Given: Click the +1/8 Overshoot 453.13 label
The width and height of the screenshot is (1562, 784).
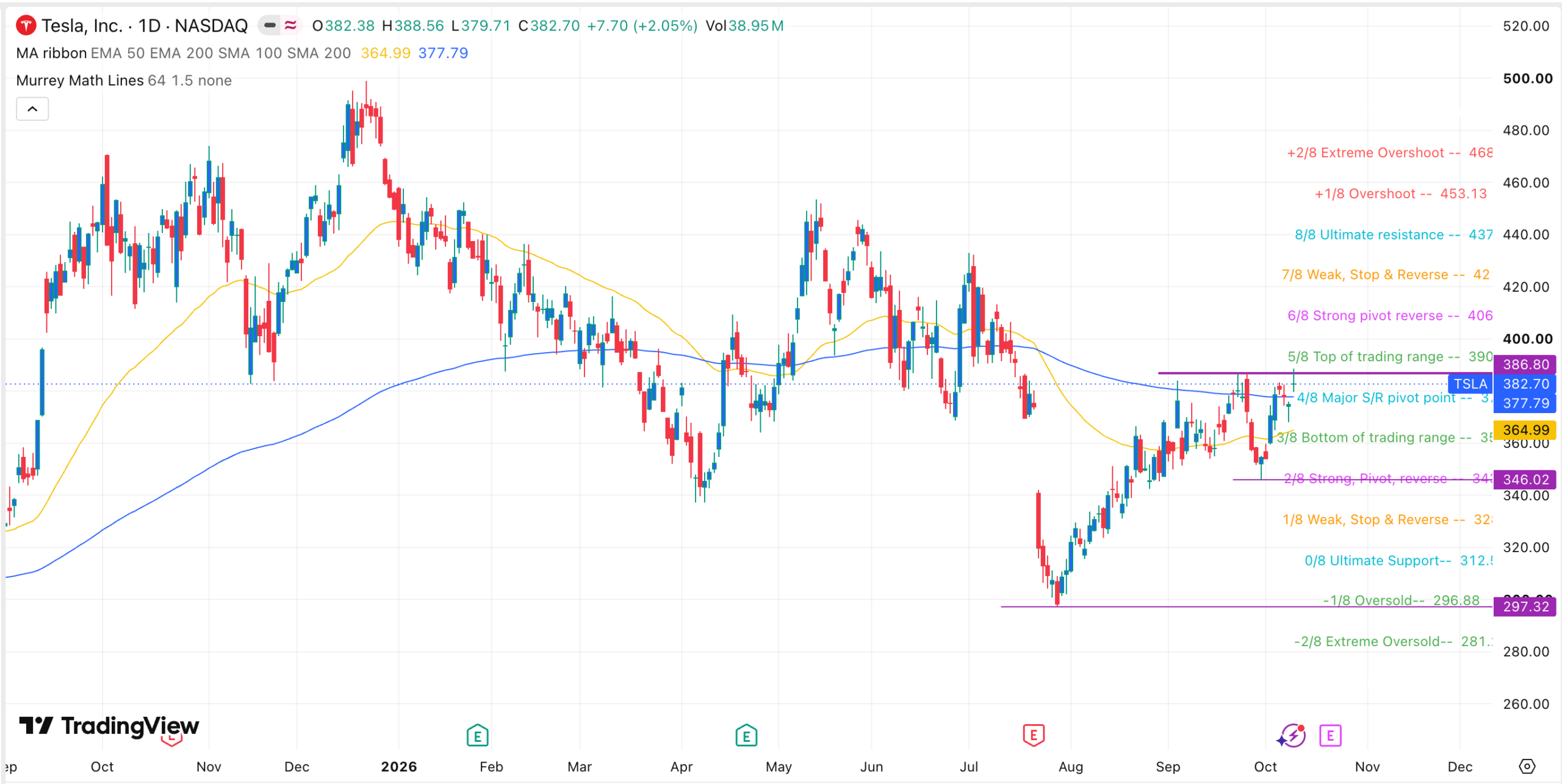Looking at the screenshot, I should 1400,194.
